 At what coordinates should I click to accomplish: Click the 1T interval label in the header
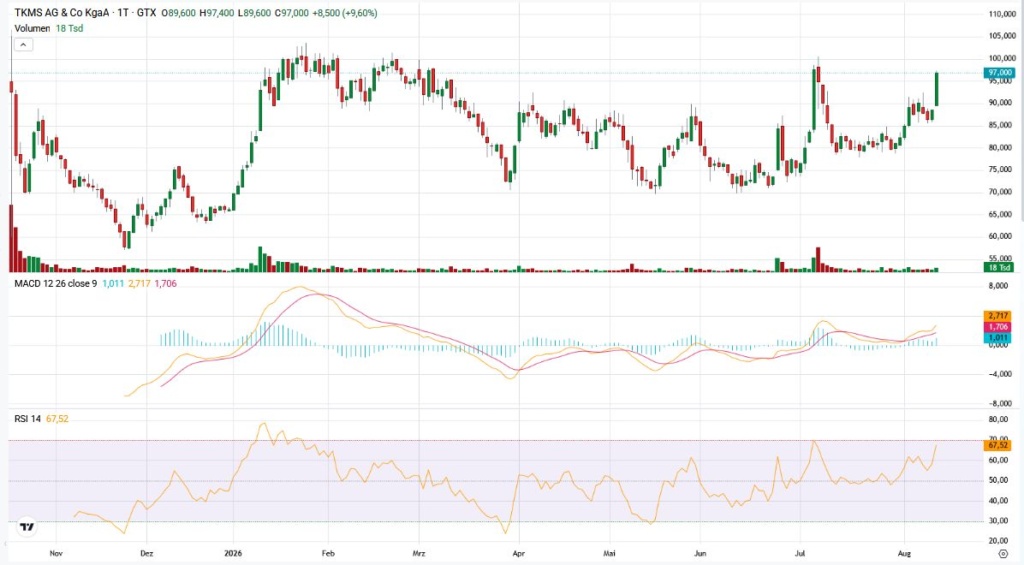[x=123, y=13]
